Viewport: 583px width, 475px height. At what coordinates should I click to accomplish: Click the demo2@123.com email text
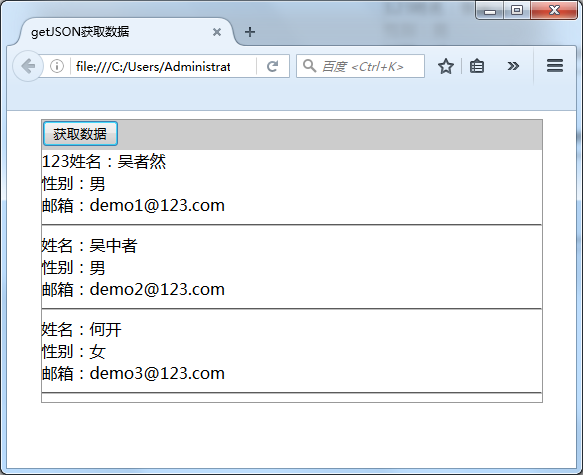(157, 290)
